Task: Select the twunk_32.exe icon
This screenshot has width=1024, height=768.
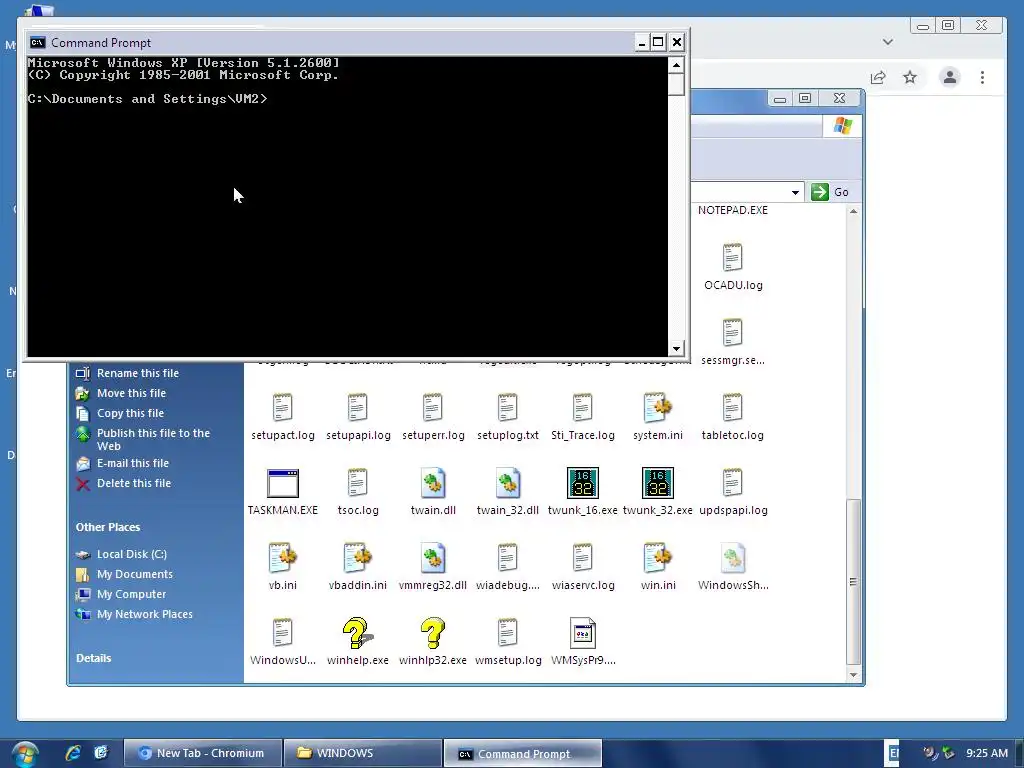Action: point(658,483)
